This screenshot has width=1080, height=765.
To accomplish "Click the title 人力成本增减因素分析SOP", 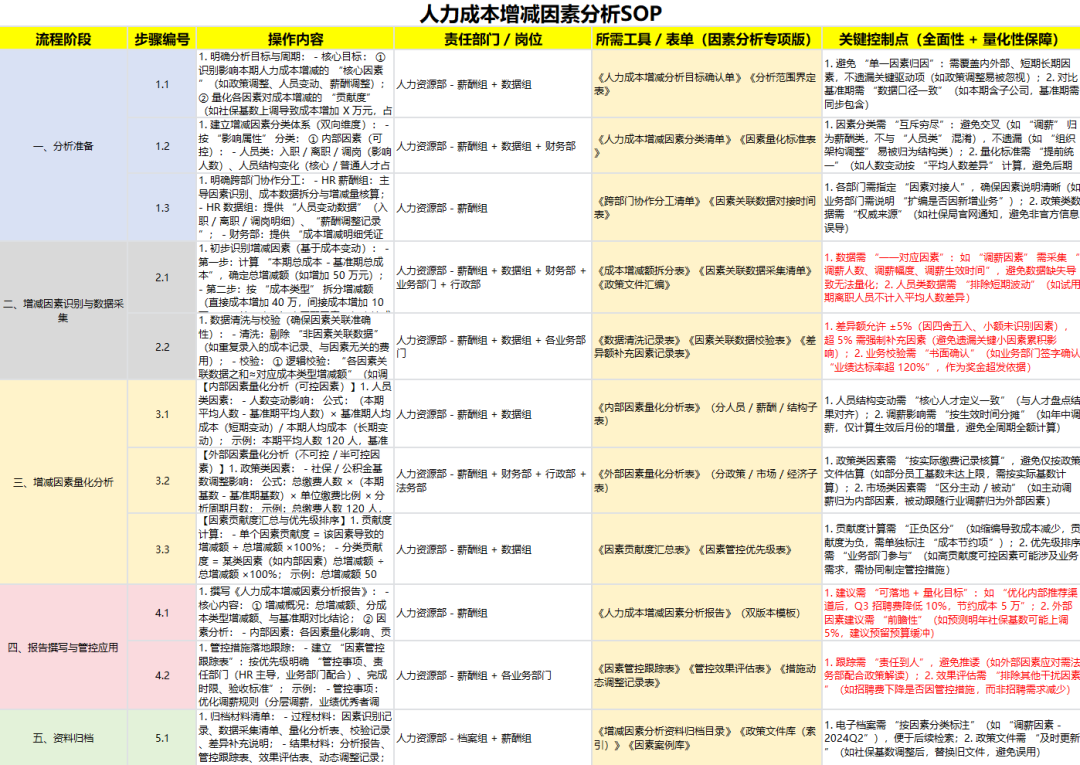I will (x=541, y=14).
